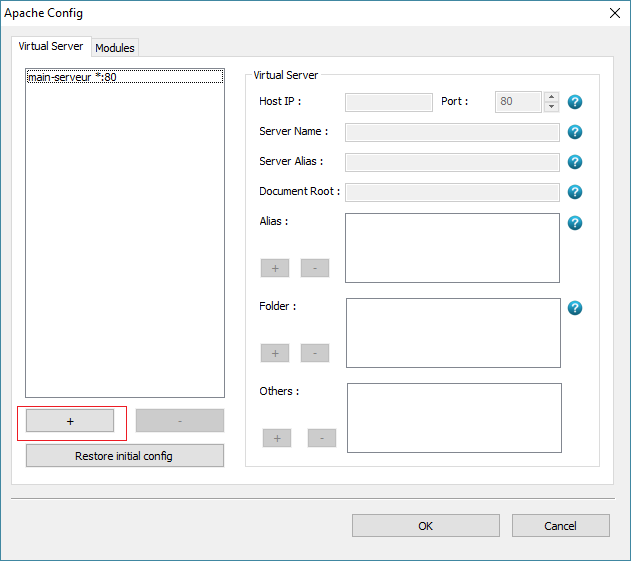This screenshot has width=631, height=561.
Task: Select main-serveur *:80 in the list
Action: tap(72, 77)
